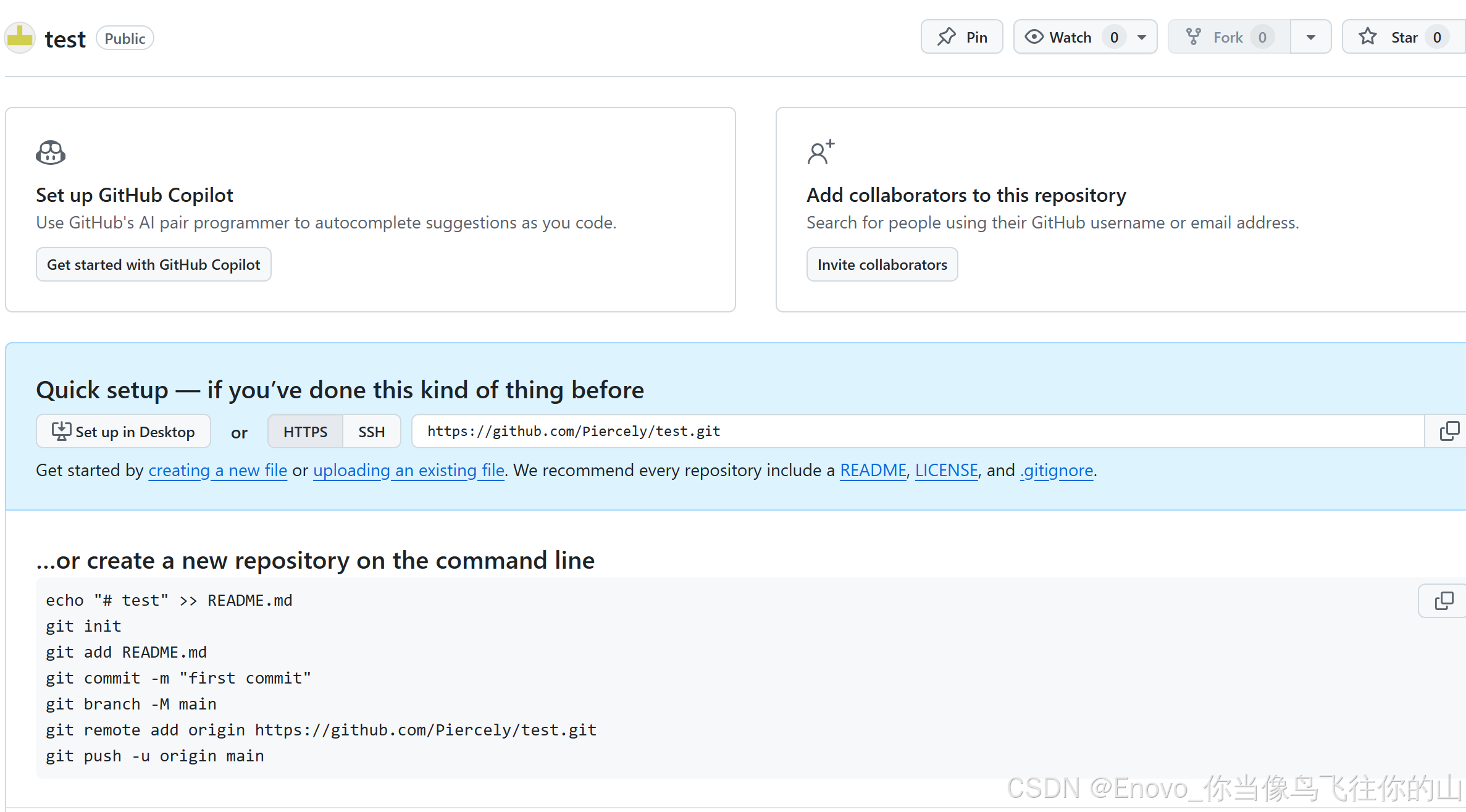Copy the repository URL with the clipboard icon
The image size is (1466, 812).
[1449, 431]
